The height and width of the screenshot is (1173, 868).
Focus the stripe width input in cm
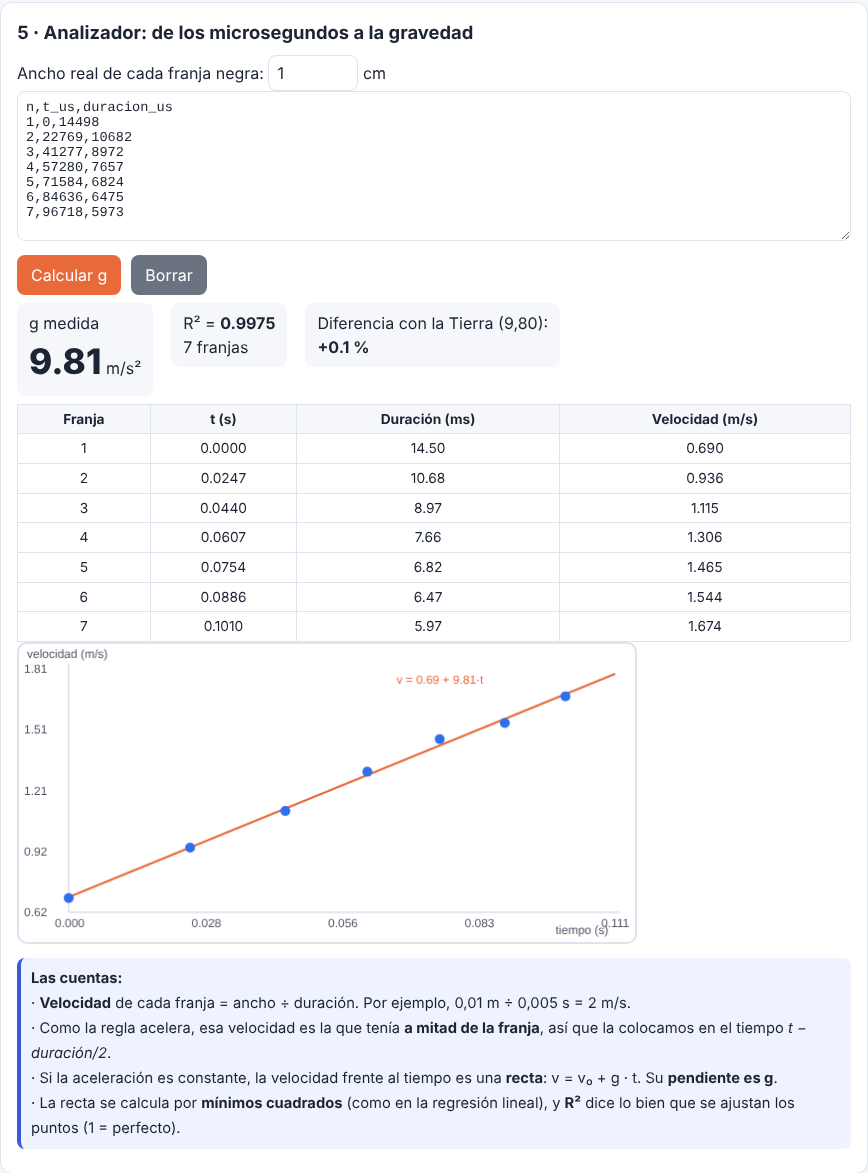coord(313,73)
